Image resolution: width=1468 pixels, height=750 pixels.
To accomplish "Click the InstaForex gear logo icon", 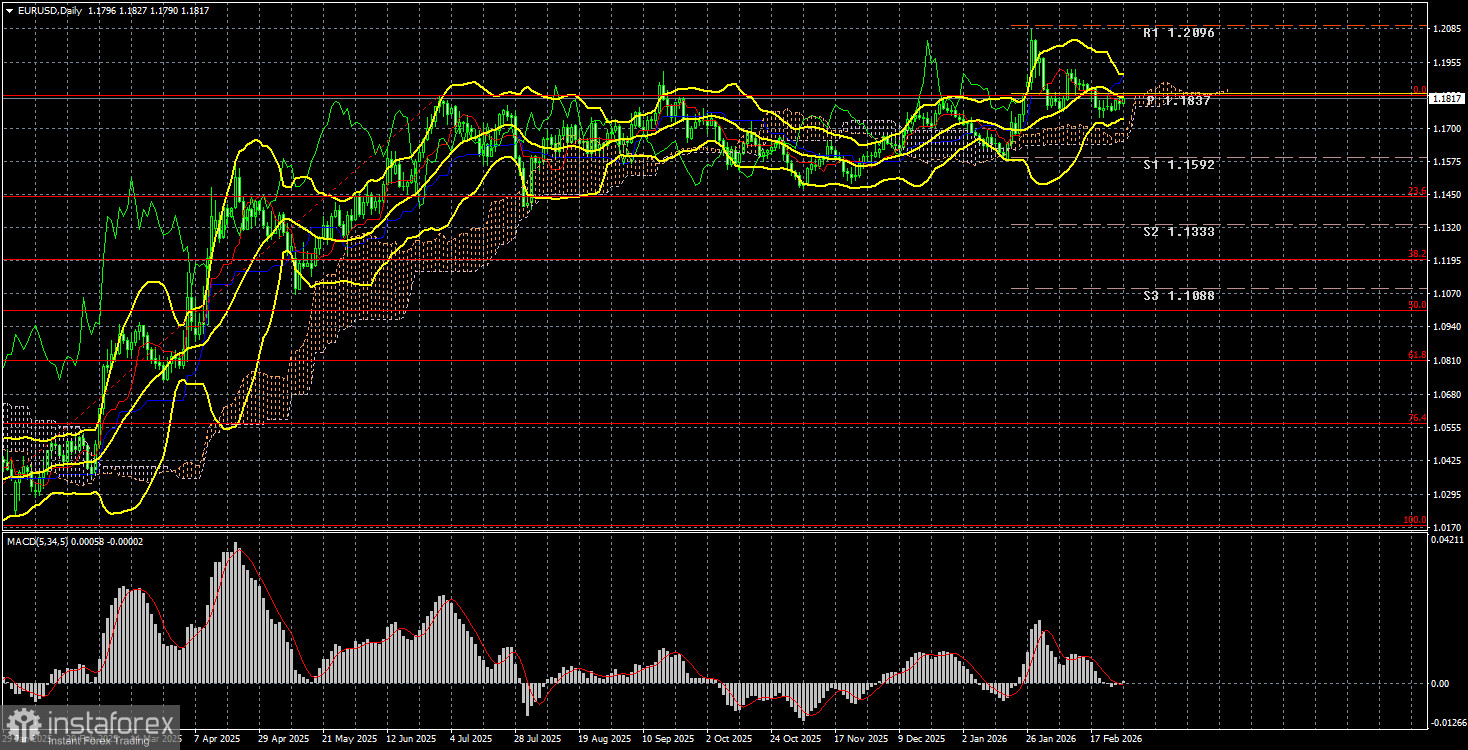I will (x=22, y=719).
